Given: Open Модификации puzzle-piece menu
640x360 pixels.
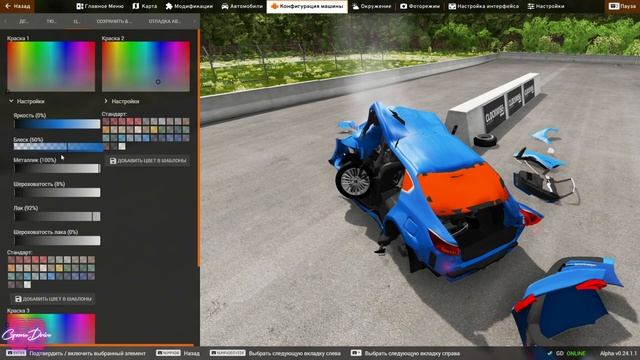Looking at the screenshot, I should coord(189,6).
